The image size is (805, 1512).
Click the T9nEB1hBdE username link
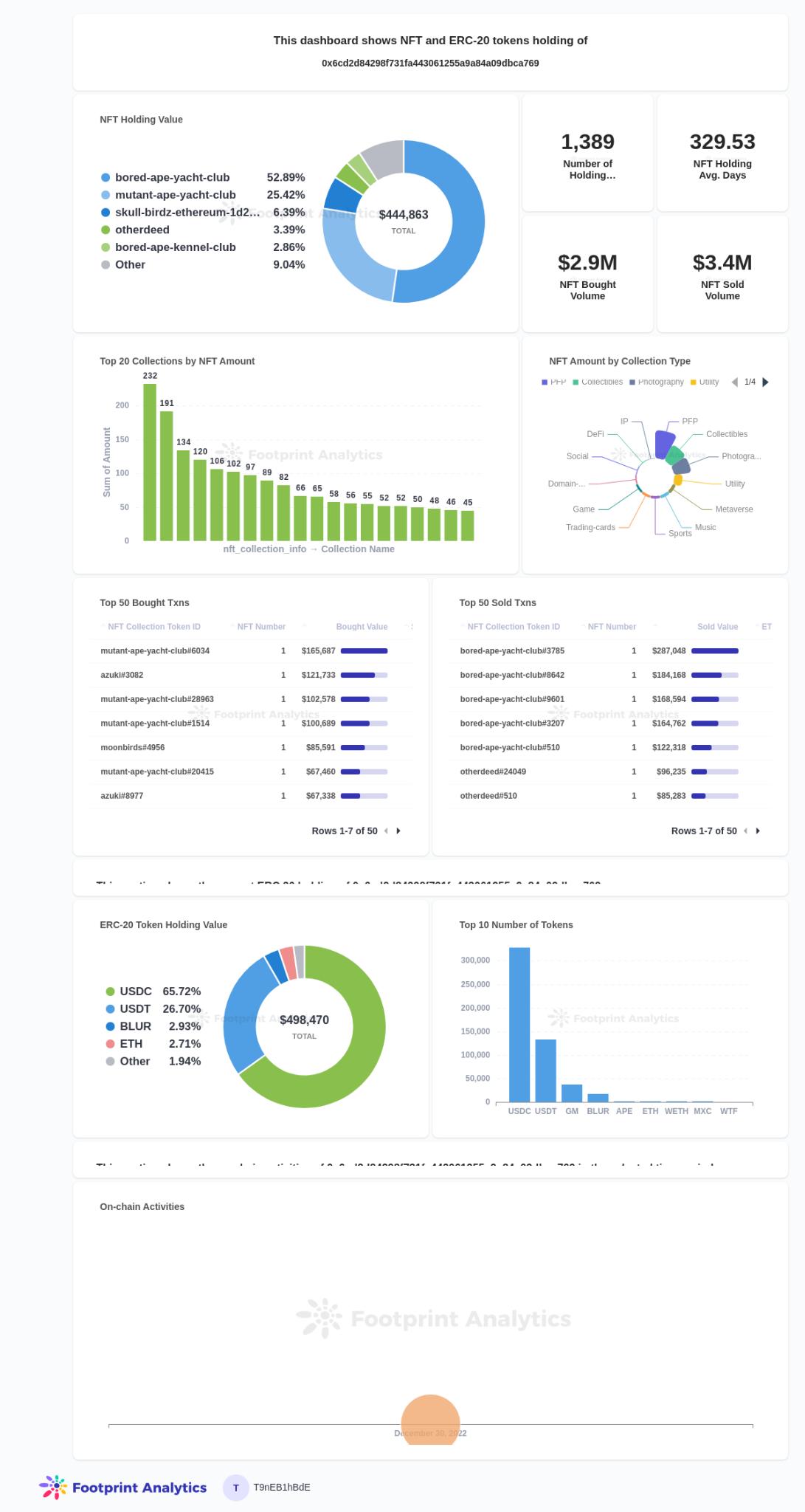[x=282, y=1488]
